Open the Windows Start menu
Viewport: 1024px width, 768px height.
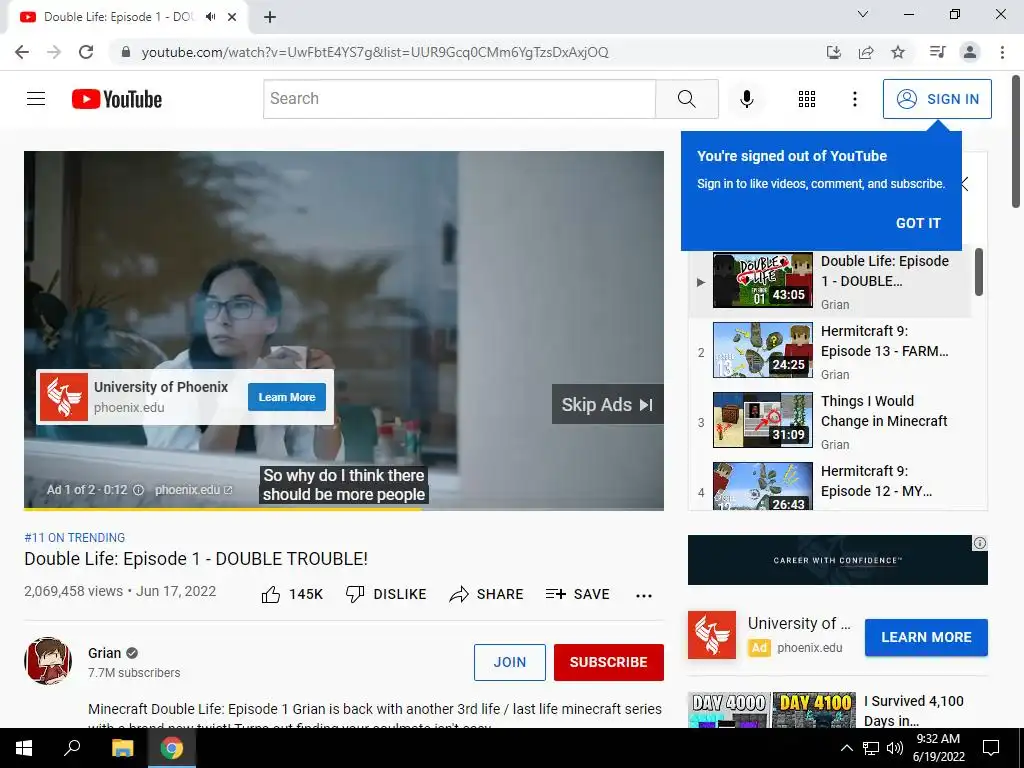[x=24, y=748]
